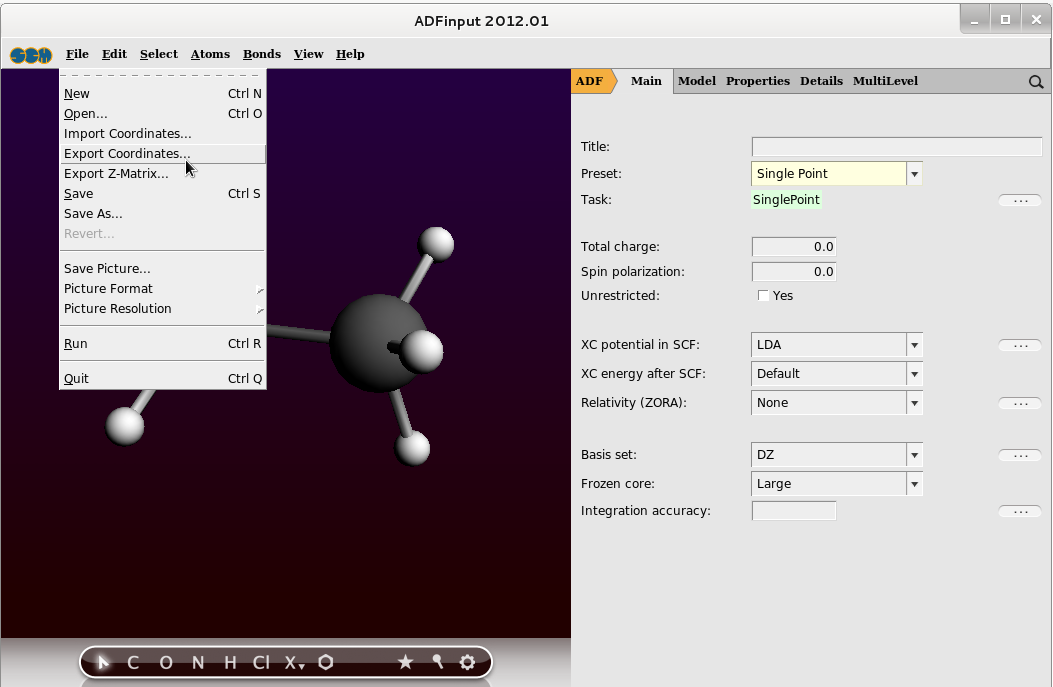Click the ellipsis button next to Task
1053x687 pixels.
(1020, 201)
